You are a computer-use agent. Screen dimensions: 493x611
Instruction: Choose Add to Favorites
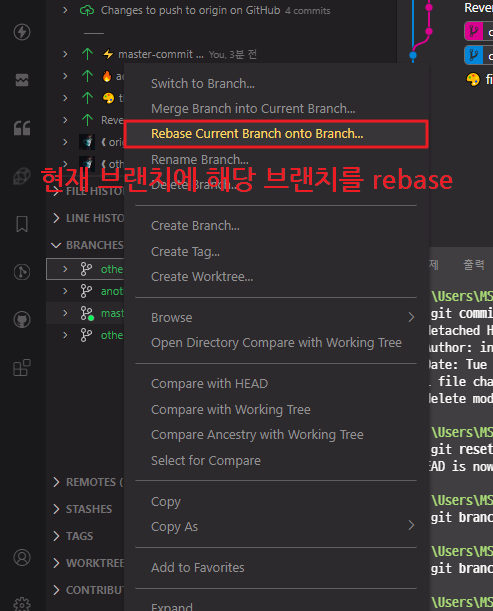point(276,568)
